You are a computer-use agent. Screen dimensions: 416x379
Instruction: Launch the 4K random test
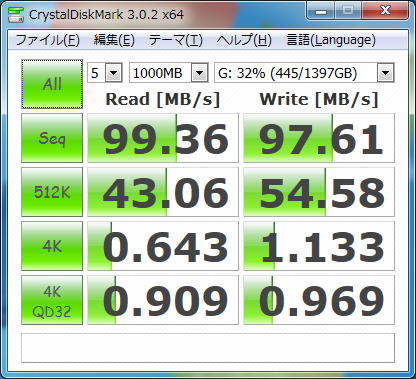coord(52,246)
